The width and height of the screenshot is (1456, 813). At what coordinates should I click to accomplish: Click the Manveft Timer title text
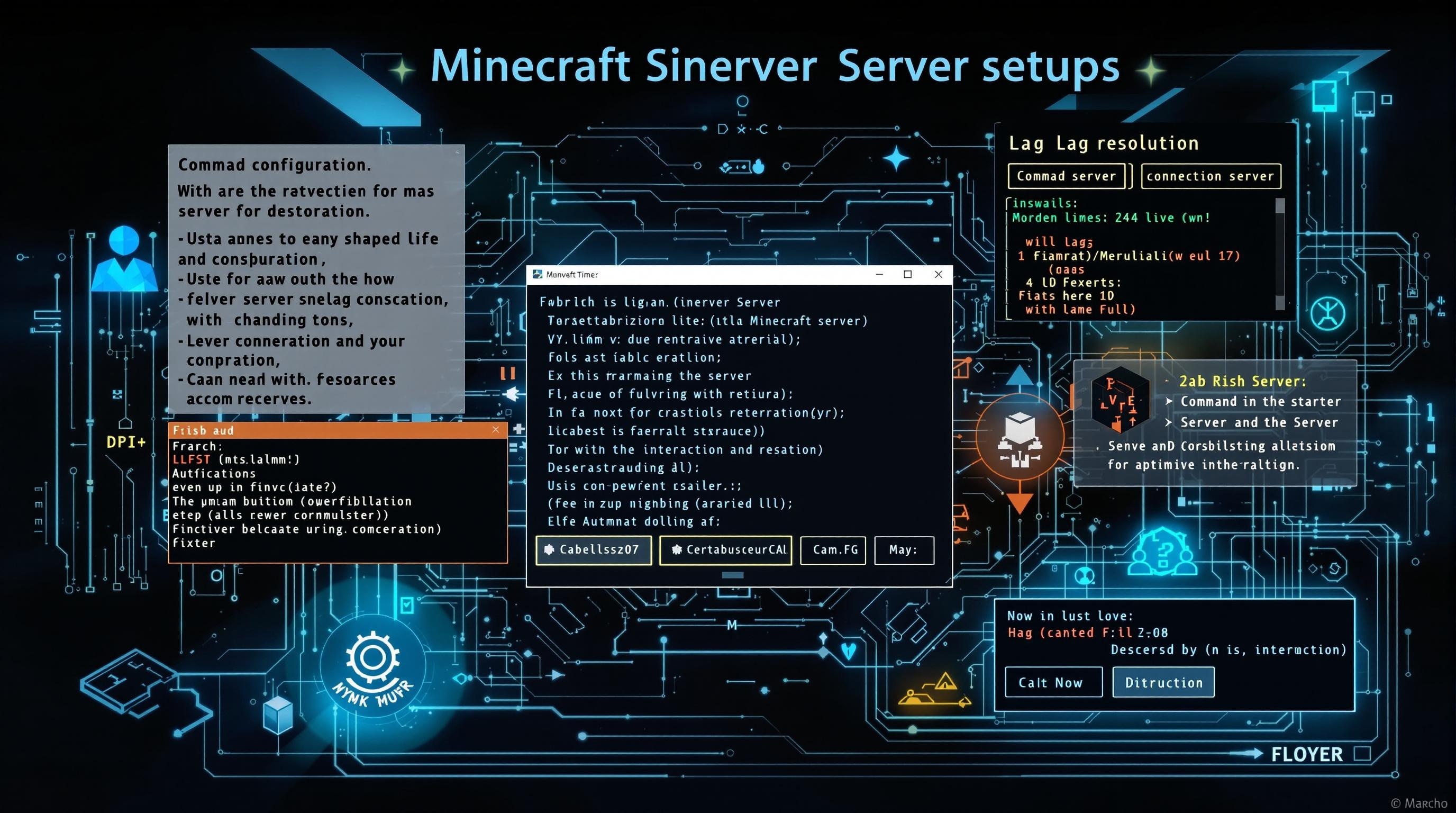coord(572,274)
